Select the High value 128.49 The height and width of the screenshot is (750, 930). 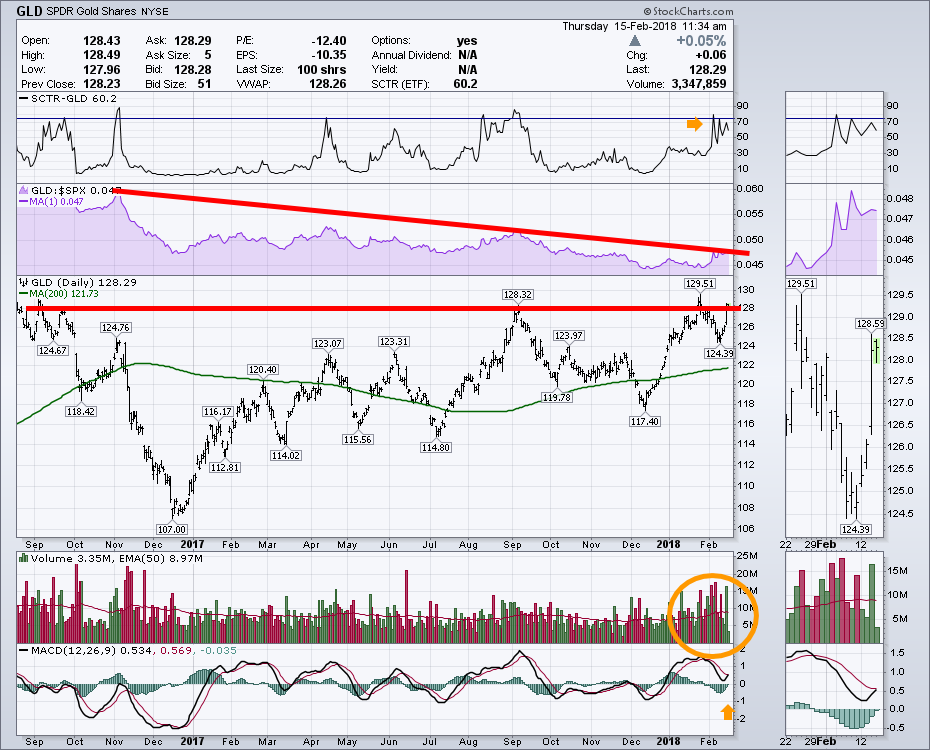[101, 55]
